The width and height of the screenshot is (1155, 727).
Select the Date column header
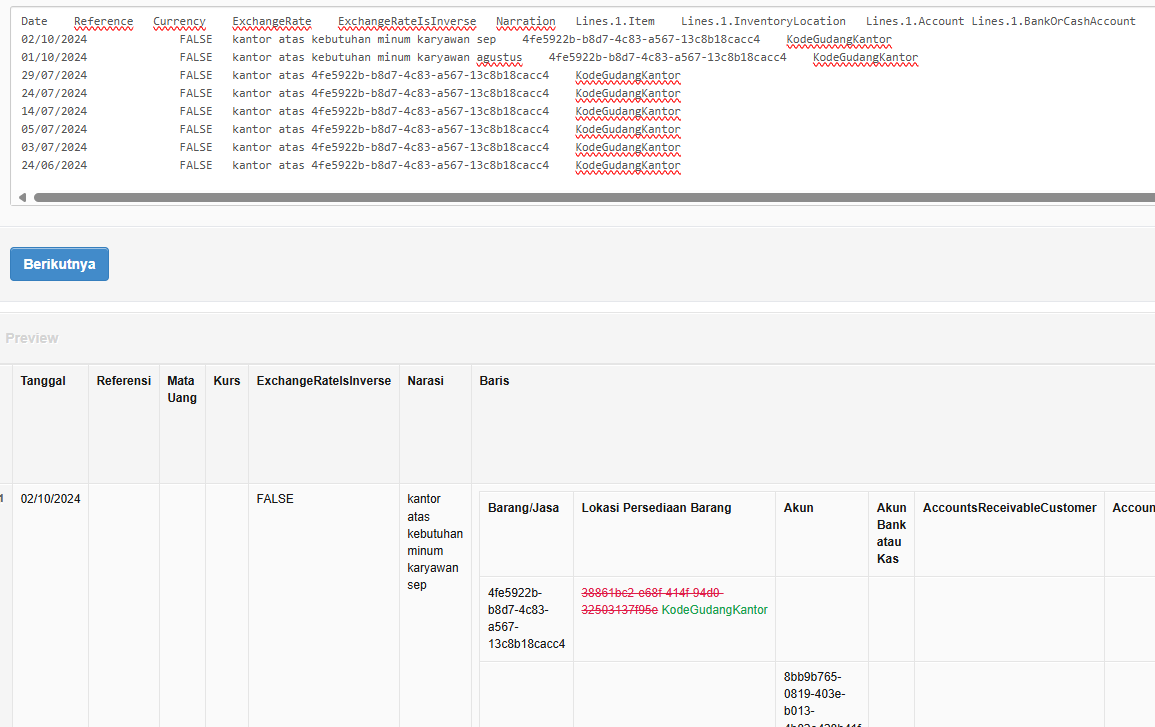(x=33, y=20)
